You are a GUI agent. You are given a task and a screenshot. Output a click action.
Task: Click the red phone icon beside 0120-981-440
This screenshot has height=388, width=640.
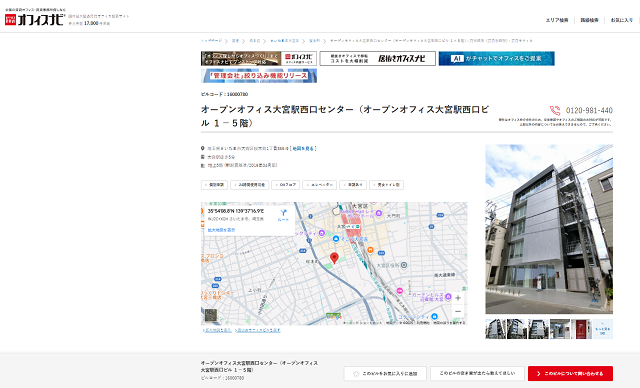coord(555,110)
